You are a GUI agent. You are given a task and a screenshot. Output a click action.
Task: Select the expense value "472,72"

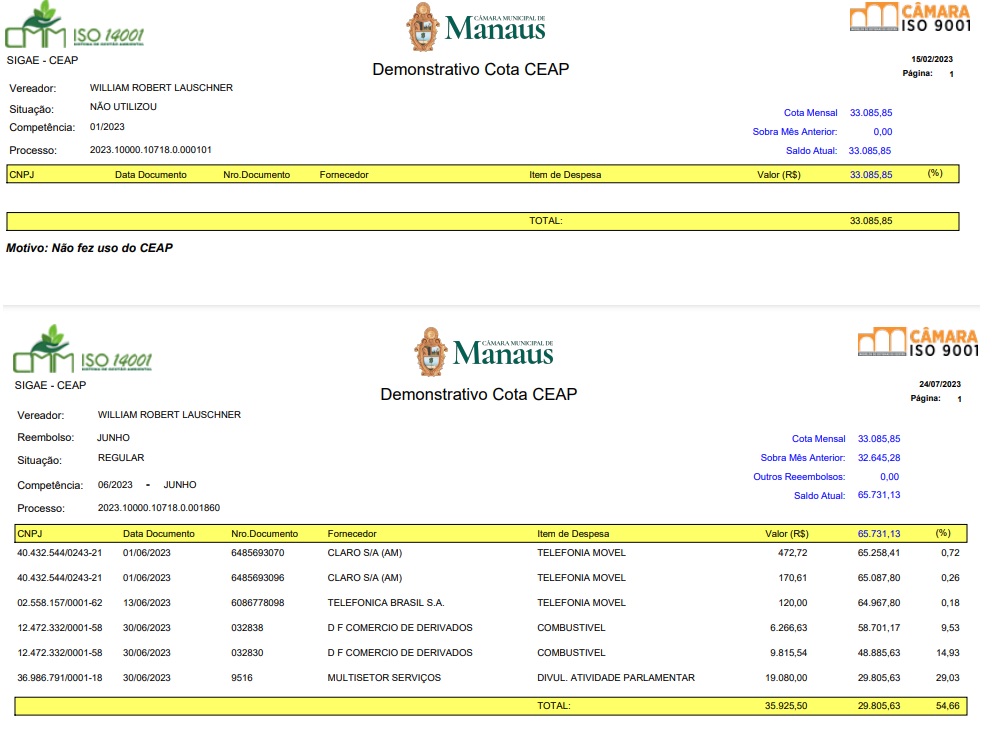tap(793, 553)
